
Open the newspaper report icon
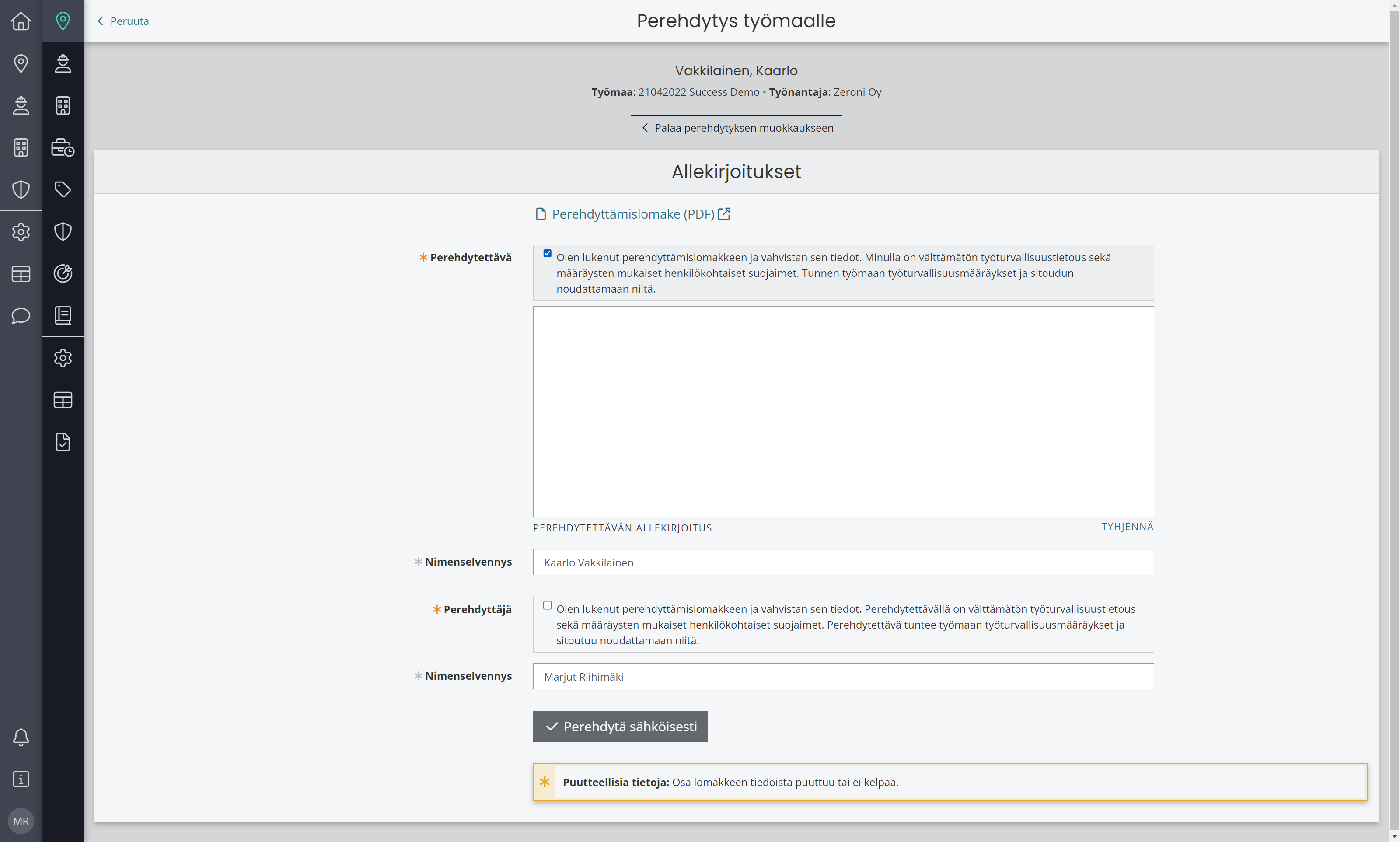[63, 315]
